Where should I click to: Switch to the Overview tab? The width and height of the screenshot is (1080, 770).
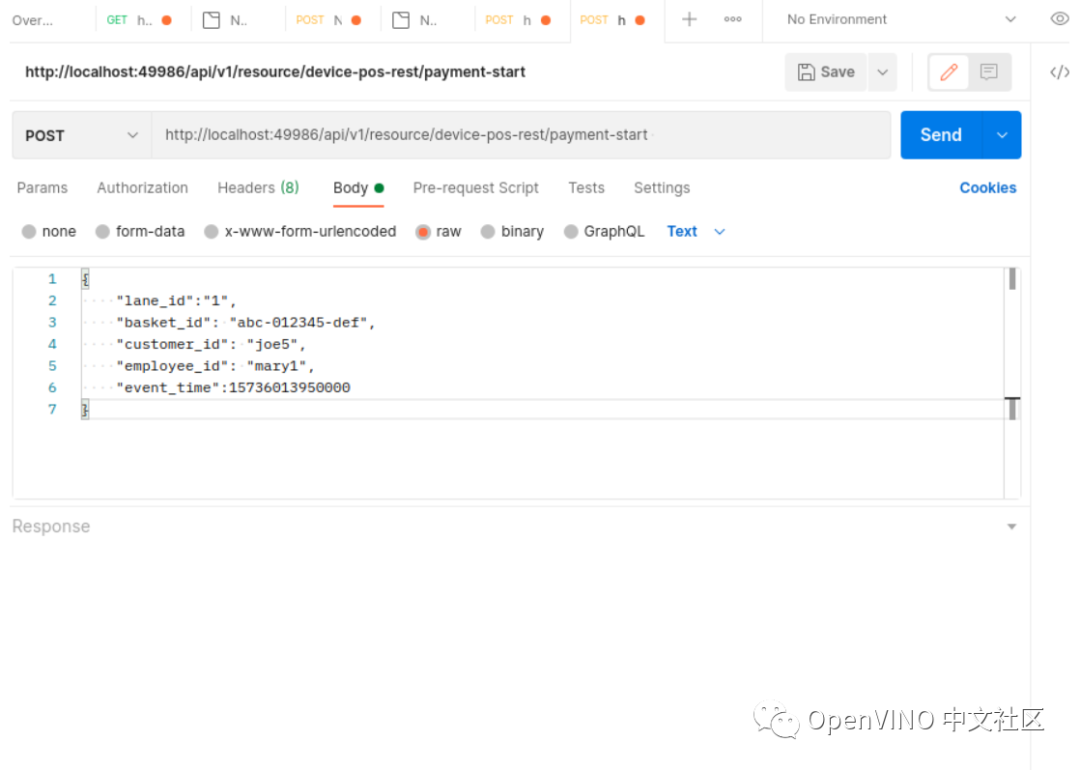(32, 20)
